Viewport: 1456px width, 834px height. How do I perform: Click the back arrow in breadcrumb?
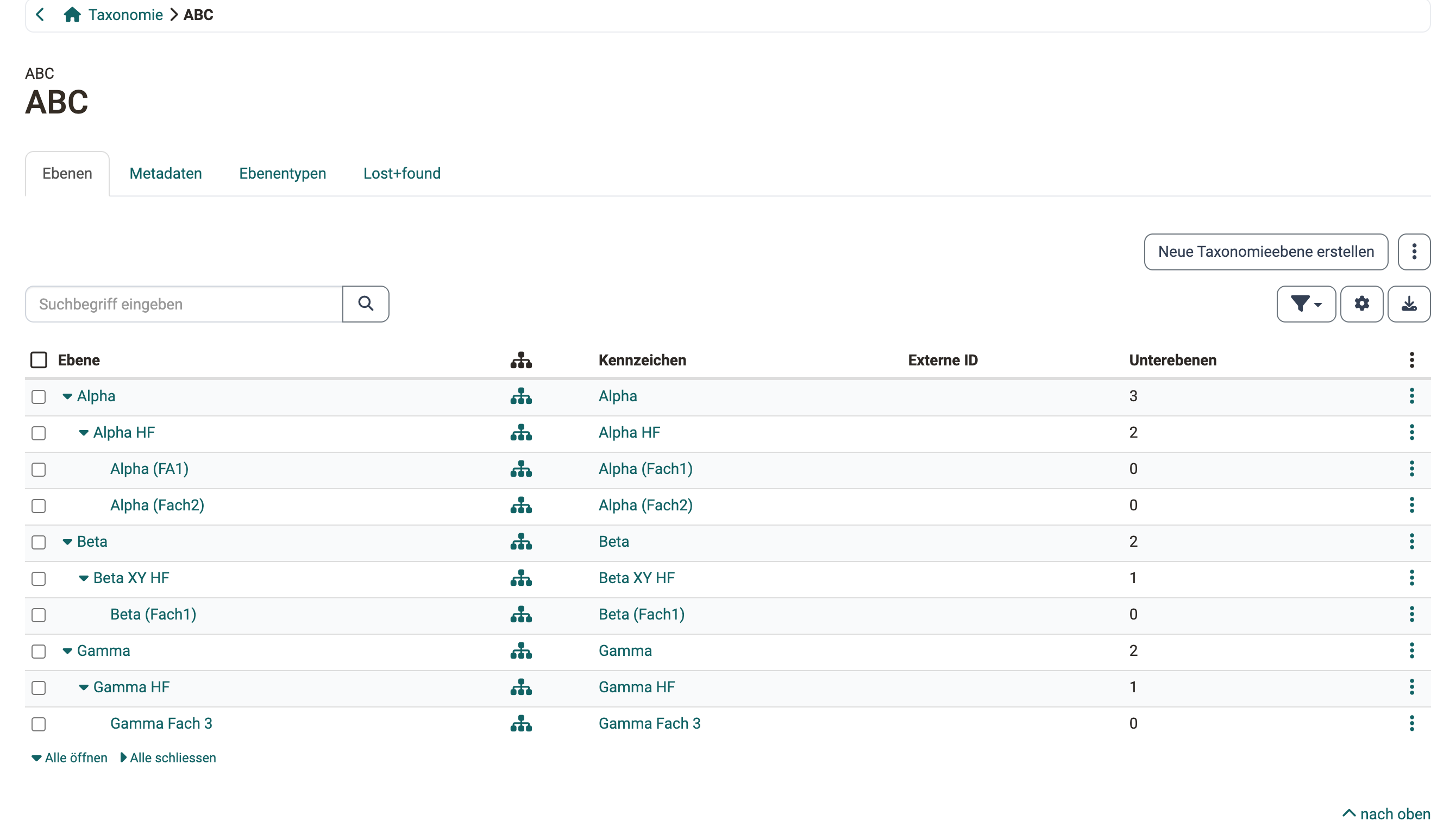(x=40, y=15)
